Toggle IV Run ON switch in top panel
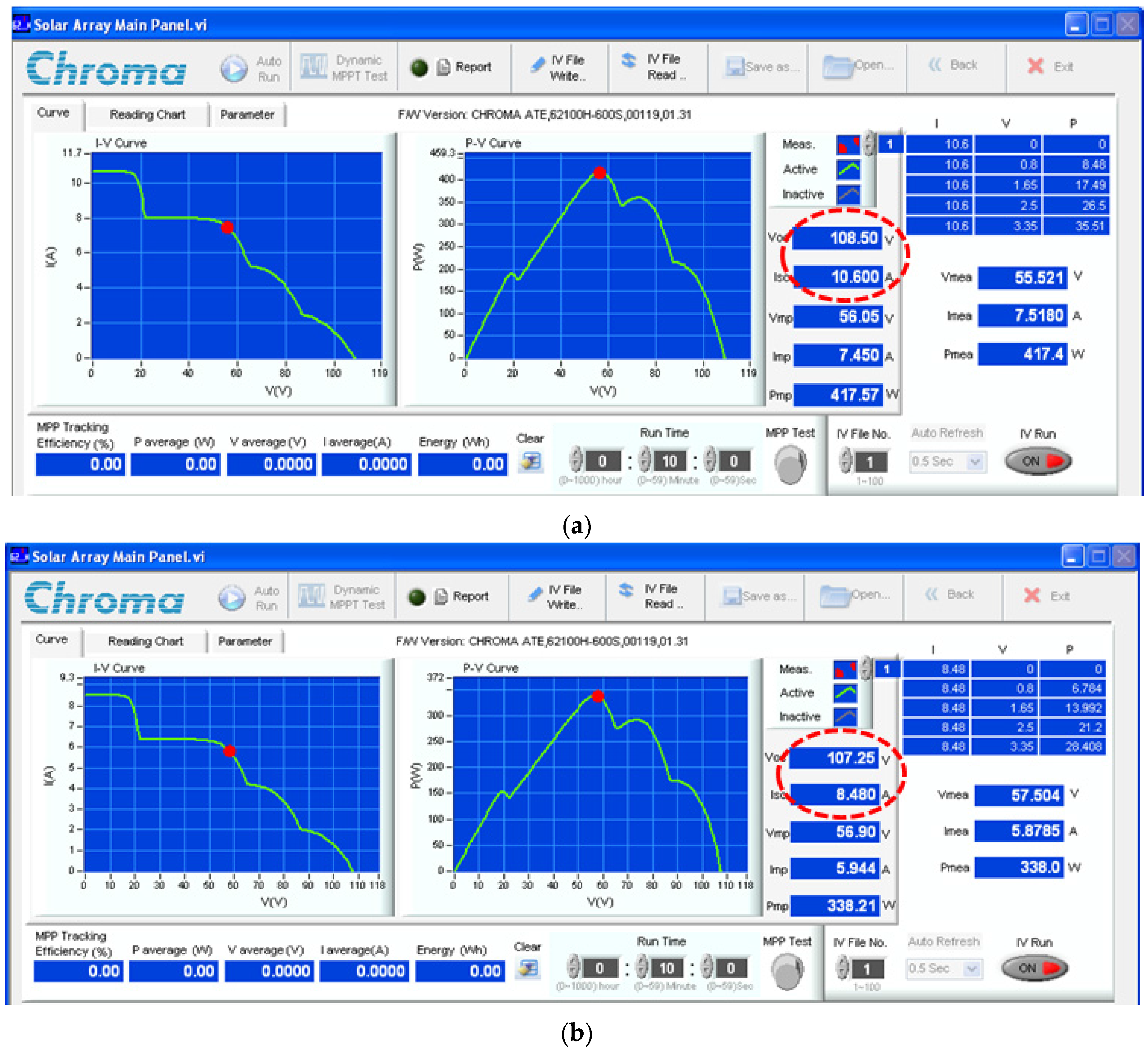The height and width of the screenshot is (1051, 1148). point(1038,461)
